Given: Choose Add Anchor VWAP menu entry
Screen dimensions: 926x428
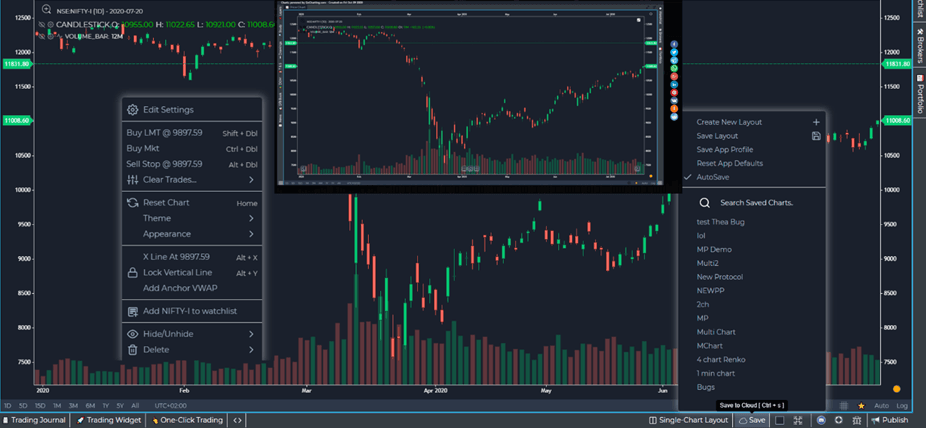Looking at the screenshot, I should click(x=180, y=288).
